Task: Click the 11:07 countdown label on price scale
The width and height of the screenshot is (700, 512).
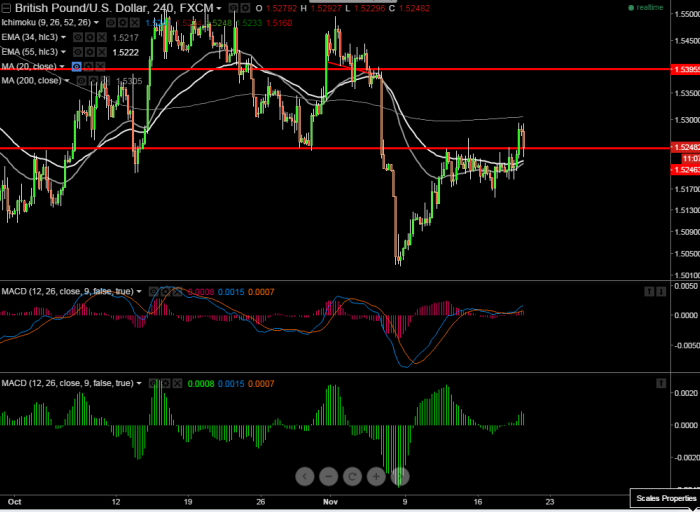Action: [x=690, y=158]
